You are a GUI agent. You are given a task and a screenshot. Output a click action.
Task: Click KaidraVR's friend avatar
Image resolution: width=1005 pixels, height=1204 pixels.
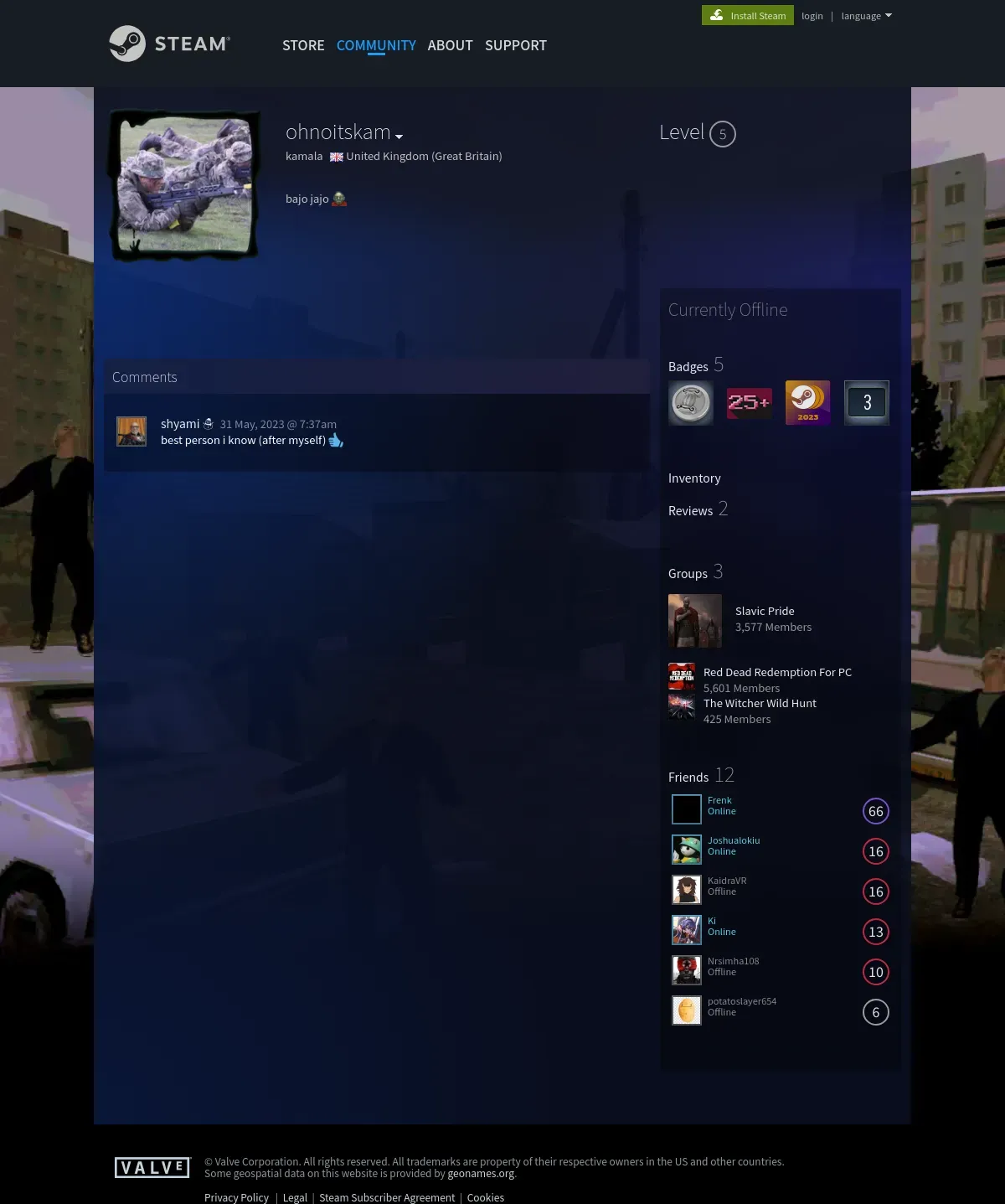(687, 890)
